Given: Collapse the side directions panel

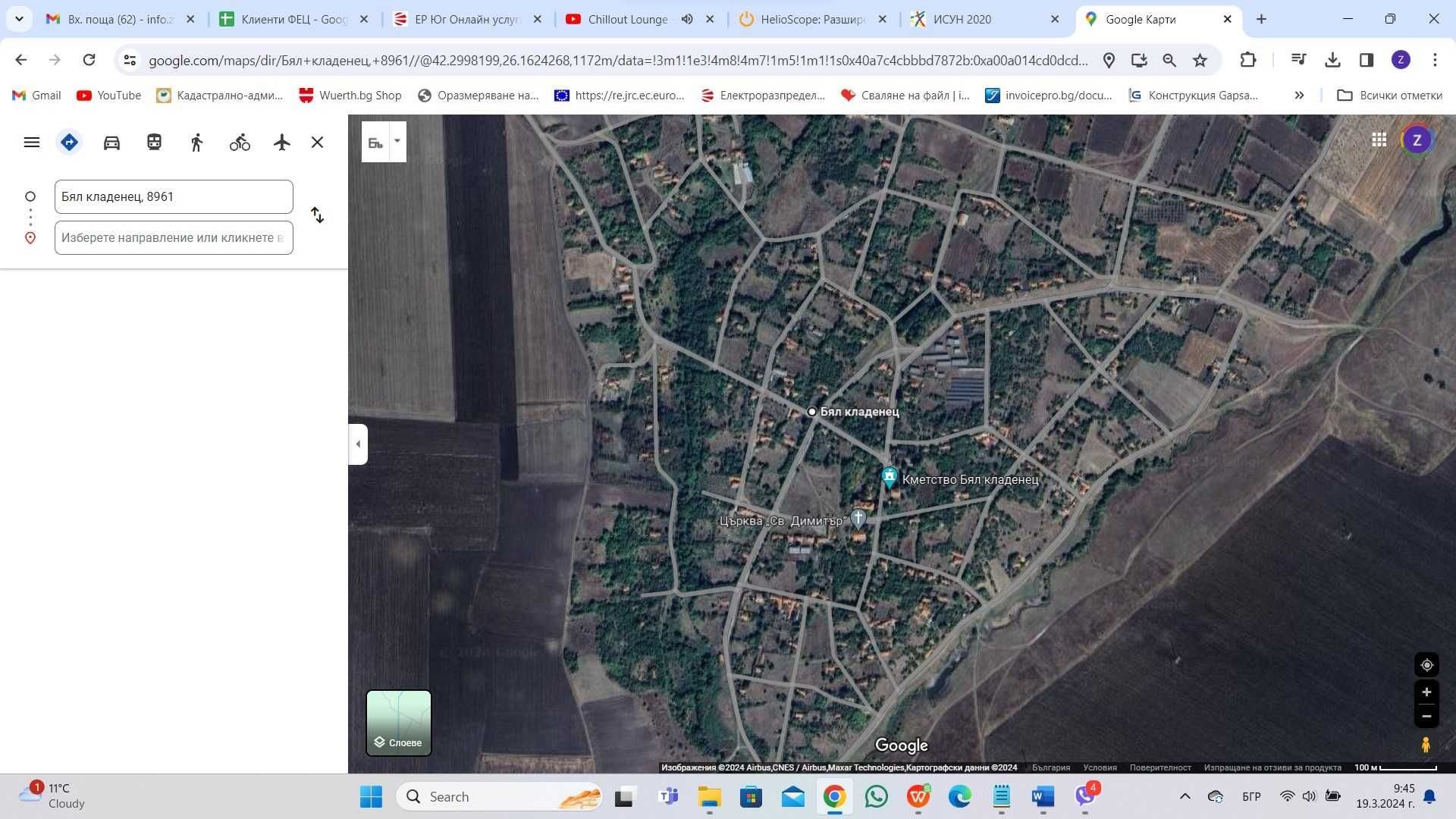Looking at the screenshot, I should pyautogui.click(x=358, y=444).
